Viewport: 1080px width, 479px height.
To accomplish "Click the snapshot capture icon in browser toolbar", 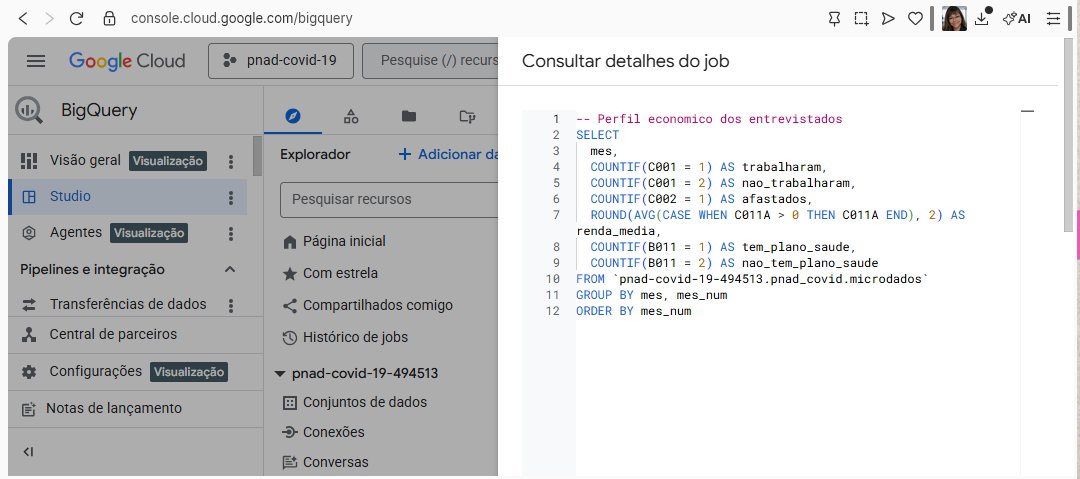I will click(x=861, y=19).
